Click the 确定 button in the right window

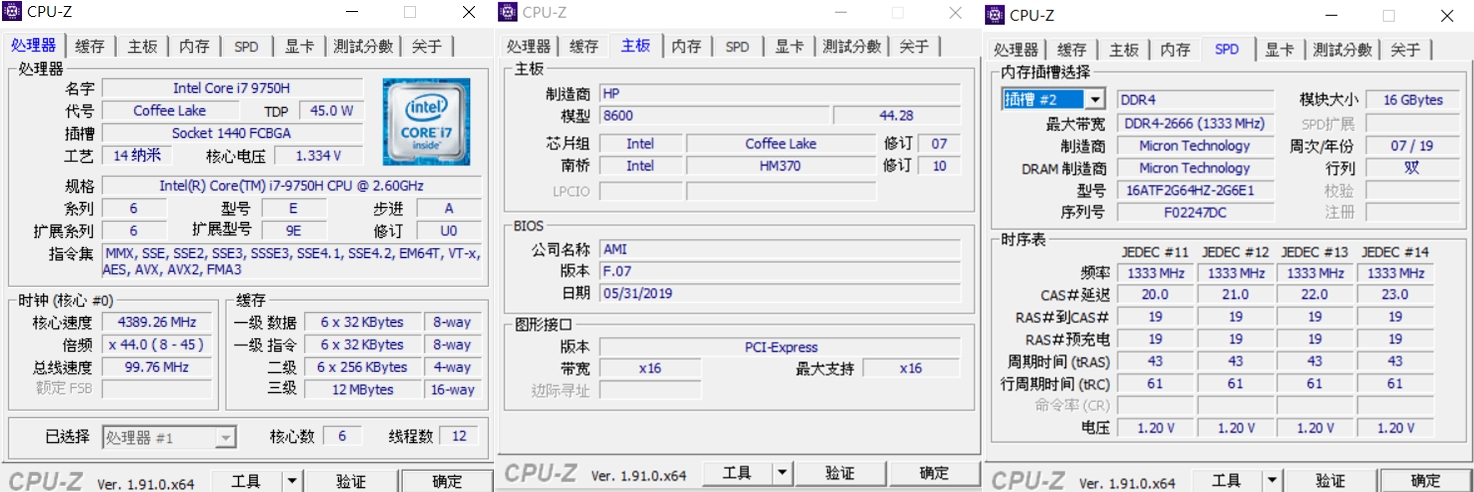point(1426,481)
